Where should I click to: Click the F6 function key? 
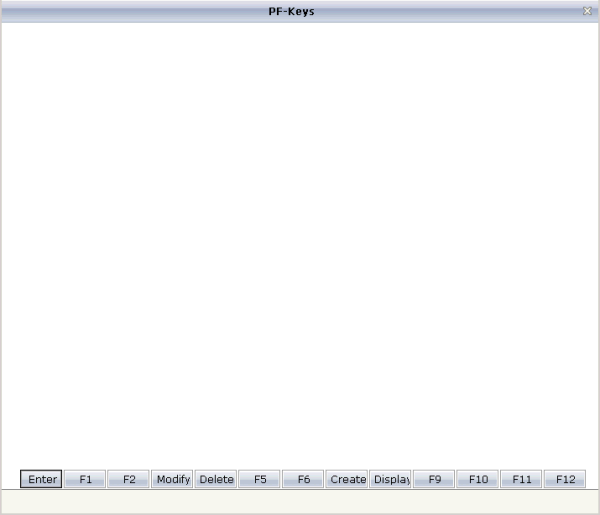(303, 479)
